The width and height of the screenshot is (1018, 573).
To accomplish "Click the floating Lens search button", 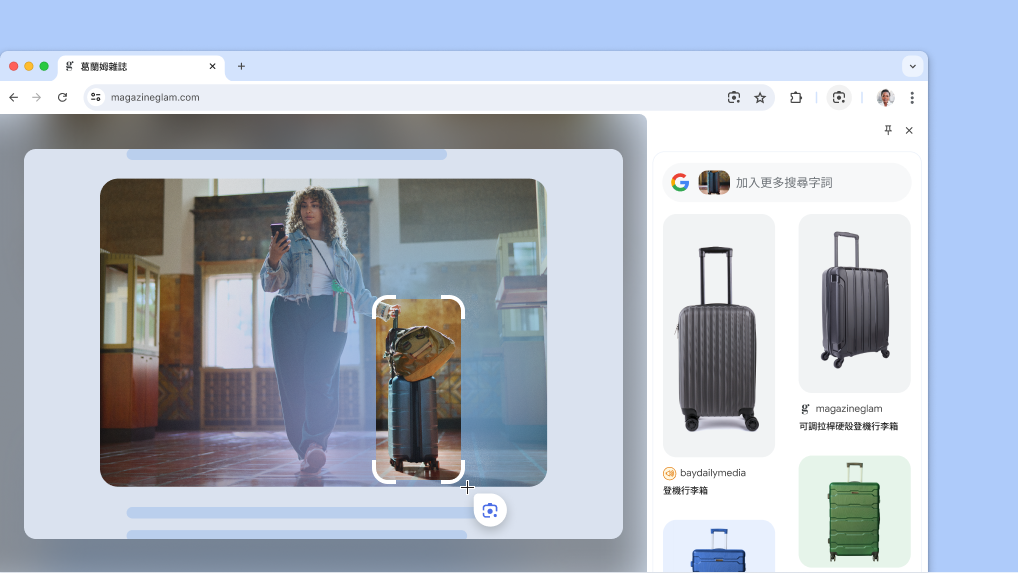I will click(490, 510).
